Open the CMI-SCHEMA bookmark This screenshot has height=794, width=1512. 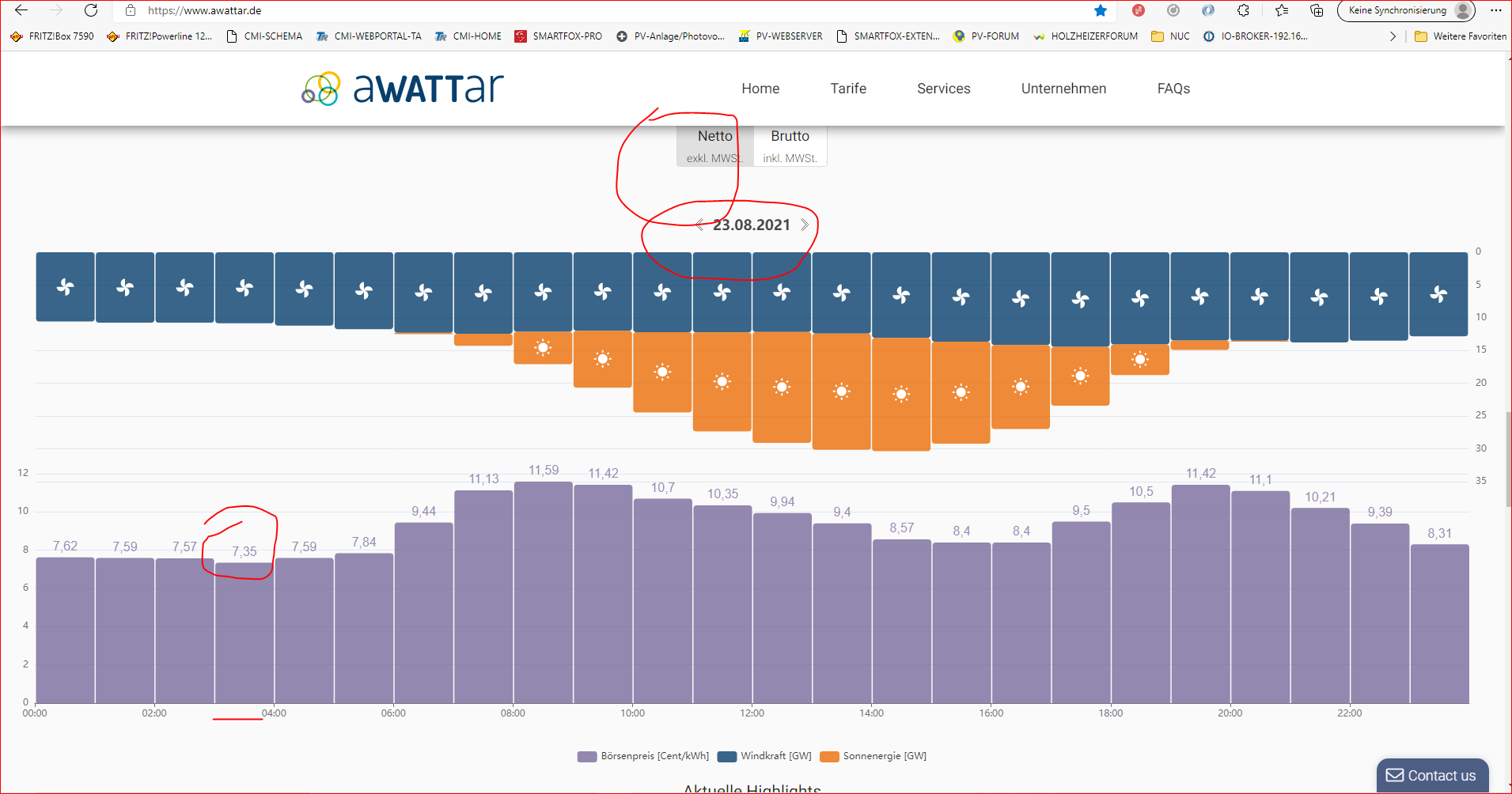(x=264, y=36)
